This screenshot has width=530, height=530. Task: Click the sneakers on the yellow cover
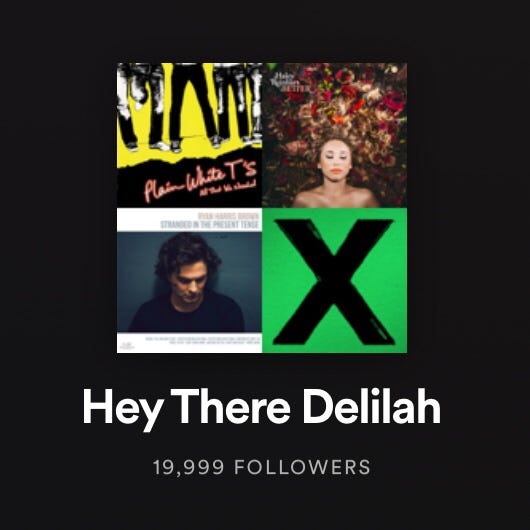(189, 144)
